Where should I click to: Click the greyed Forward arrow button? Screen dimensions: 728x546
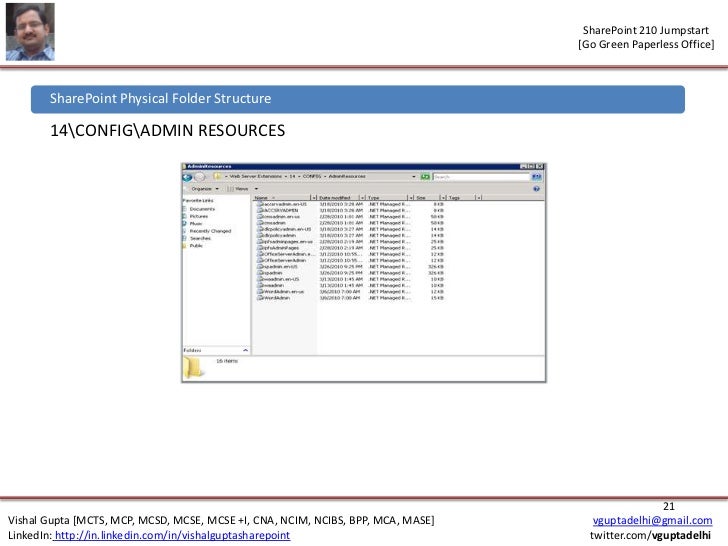point(200,177)
